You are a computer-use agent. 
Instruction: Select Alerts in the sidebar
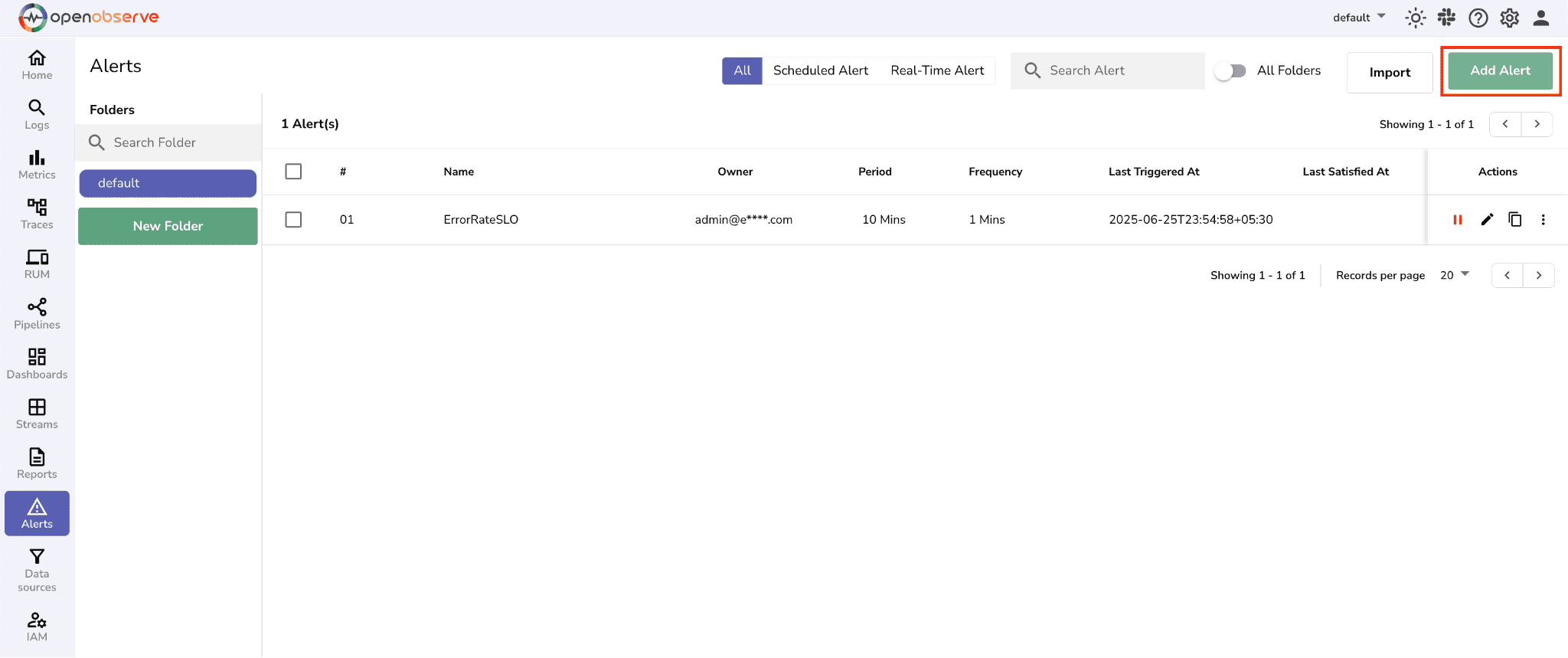(37, 513)
